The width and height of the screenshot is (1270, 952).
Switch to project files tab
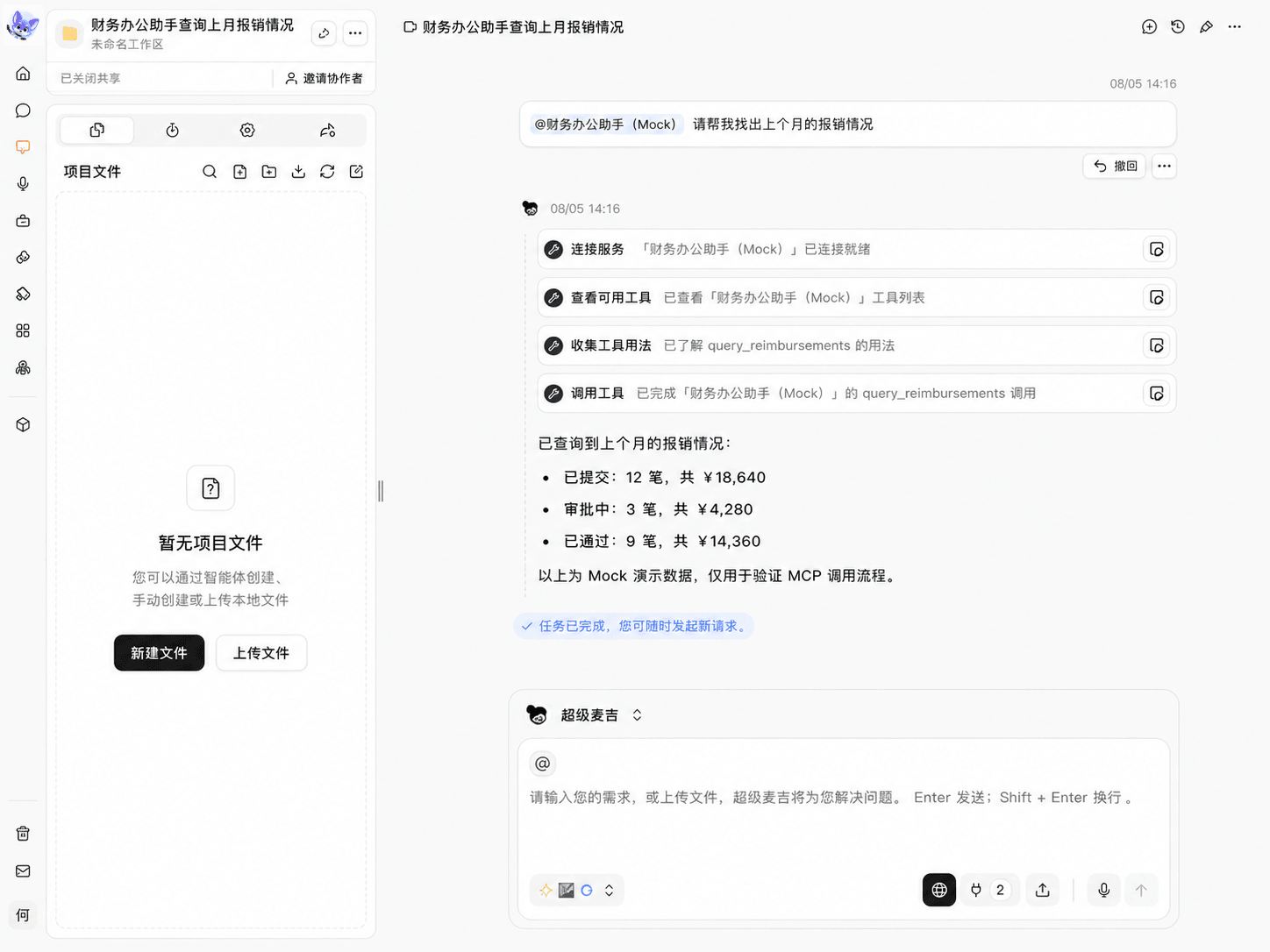[x=97, y=130]
